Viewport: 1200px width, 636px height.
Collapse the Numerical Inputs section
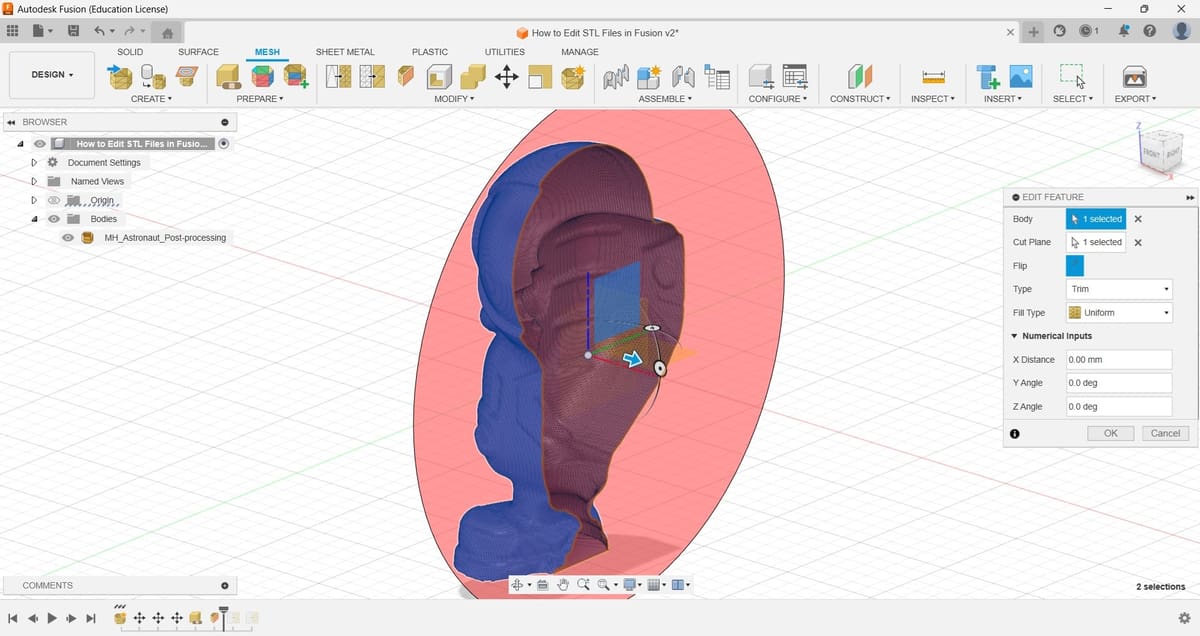(x=1015, y=336)
